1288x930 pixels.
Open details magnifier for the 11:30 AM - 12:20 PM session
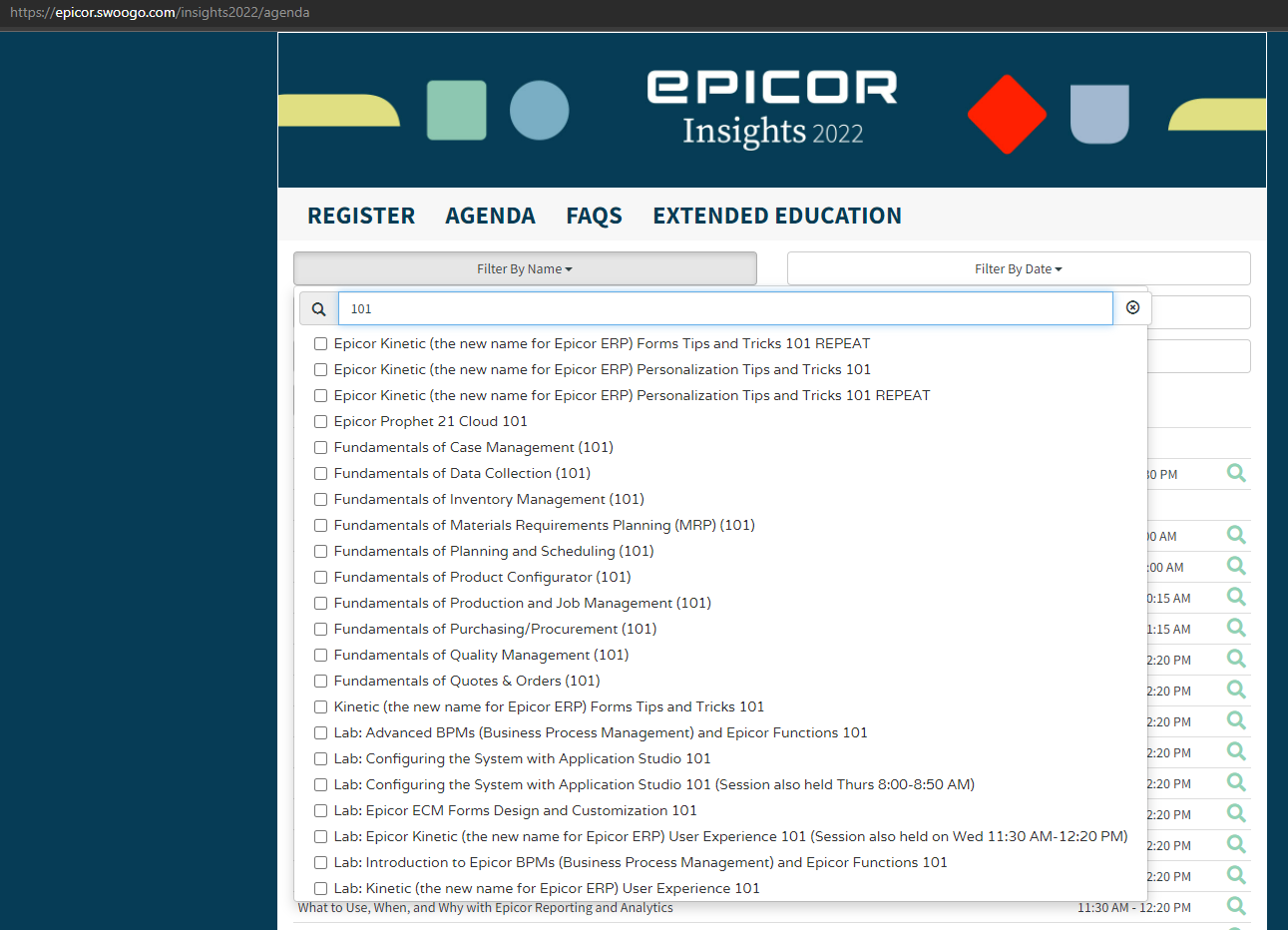tap(1236, 906)
